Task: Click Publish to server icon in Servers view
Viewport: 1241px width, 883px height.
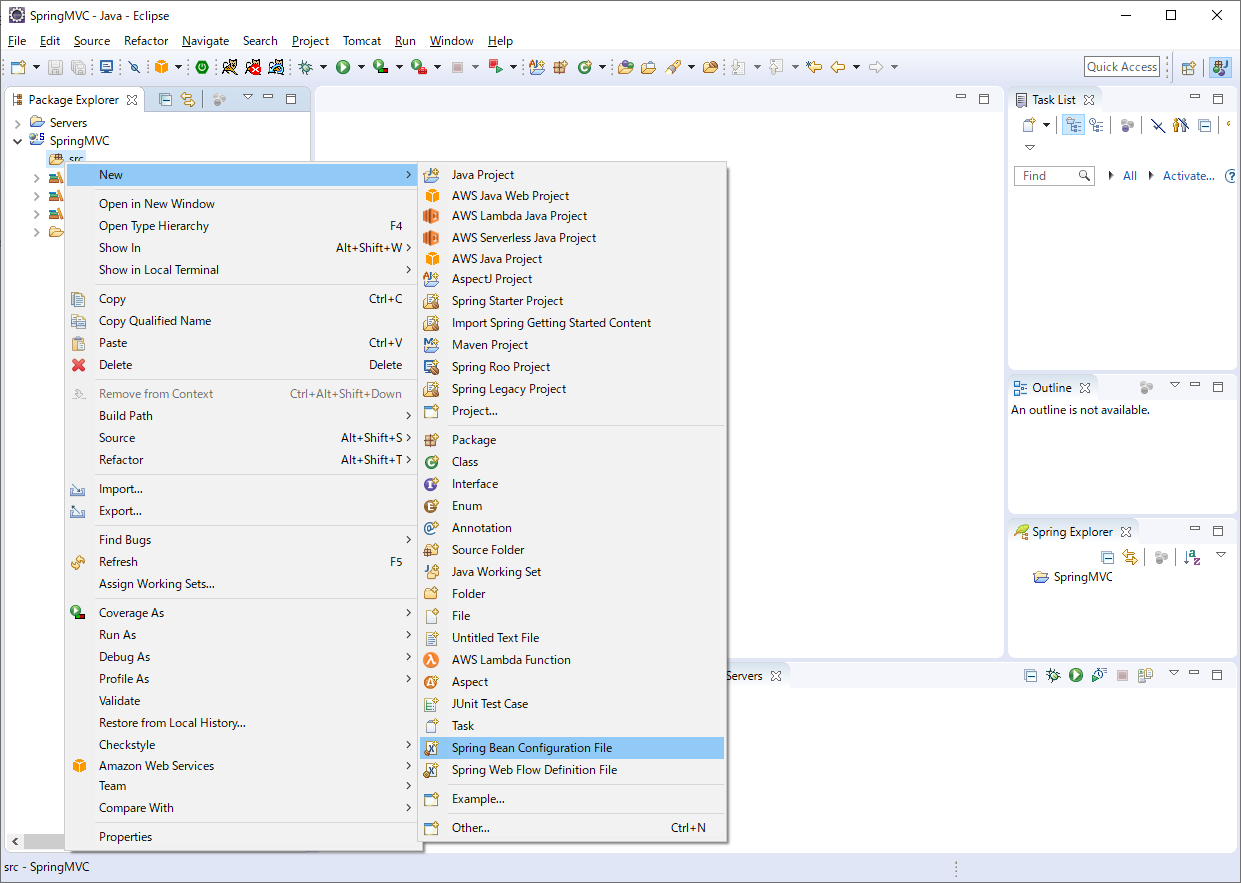Action: tap(1145, 675)
